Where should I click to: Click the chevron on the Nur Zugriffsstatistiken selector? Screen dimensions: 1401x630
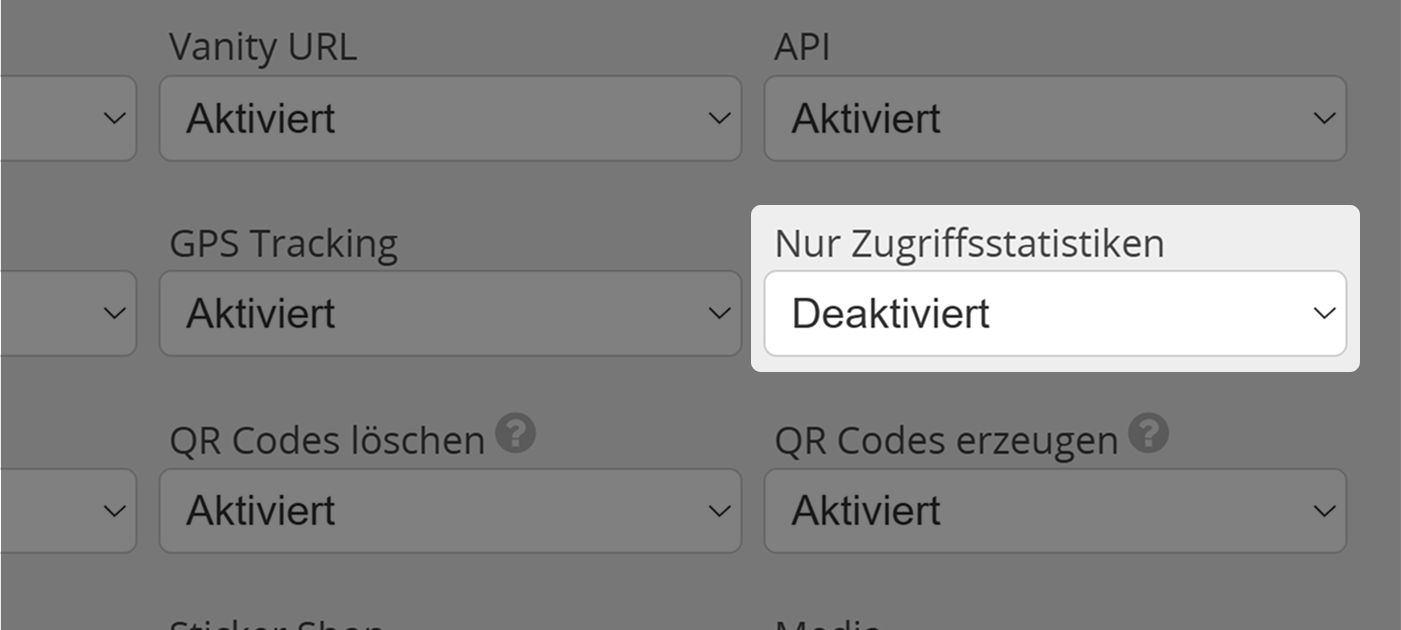click(1325, 313)
